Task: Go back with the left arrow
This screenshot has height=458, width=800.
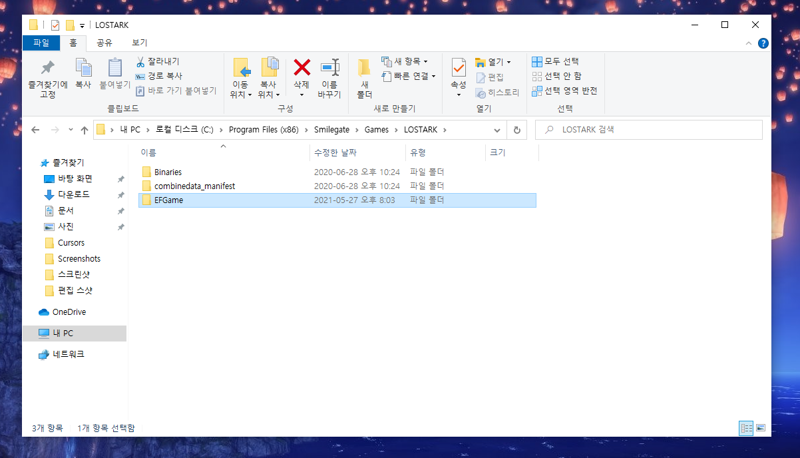Action: [35, 130]
